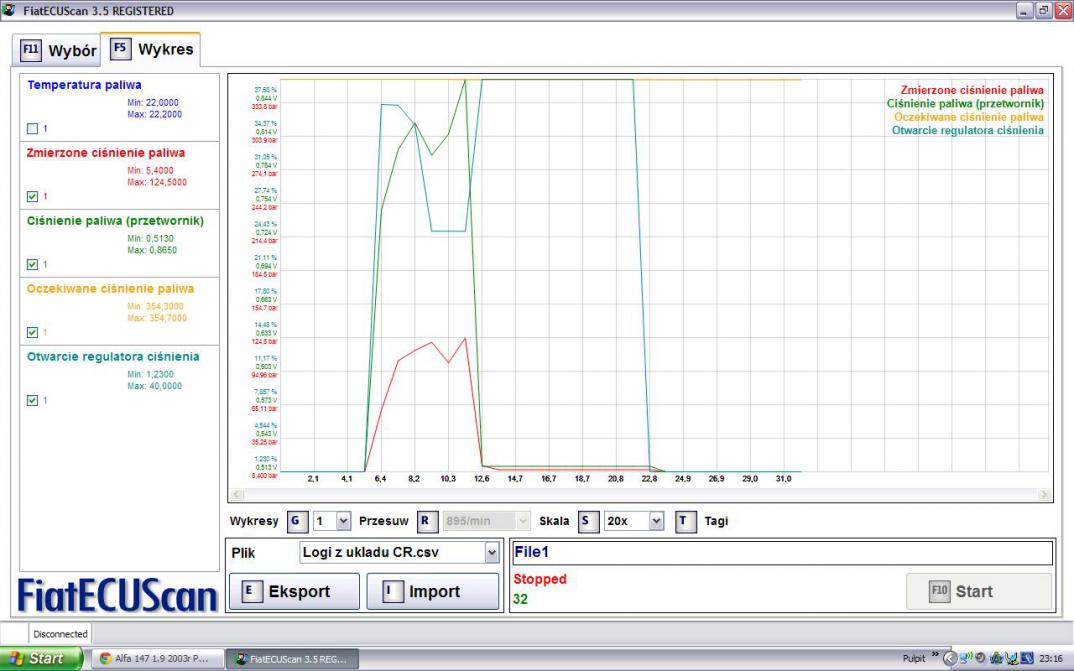This screenshot has width=1074, height=671.
Task: Click Ciśnienie paliwa (przetwornik) label in left panel
Action: tap(115, 220)
